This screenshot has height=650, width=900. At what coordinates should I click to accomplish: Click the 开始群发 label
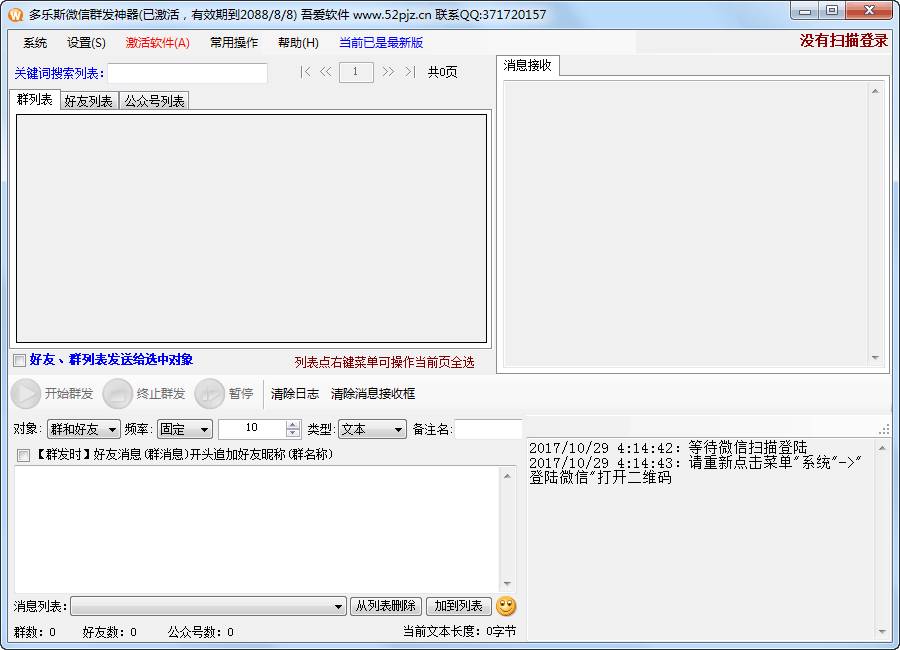point(69,394)
